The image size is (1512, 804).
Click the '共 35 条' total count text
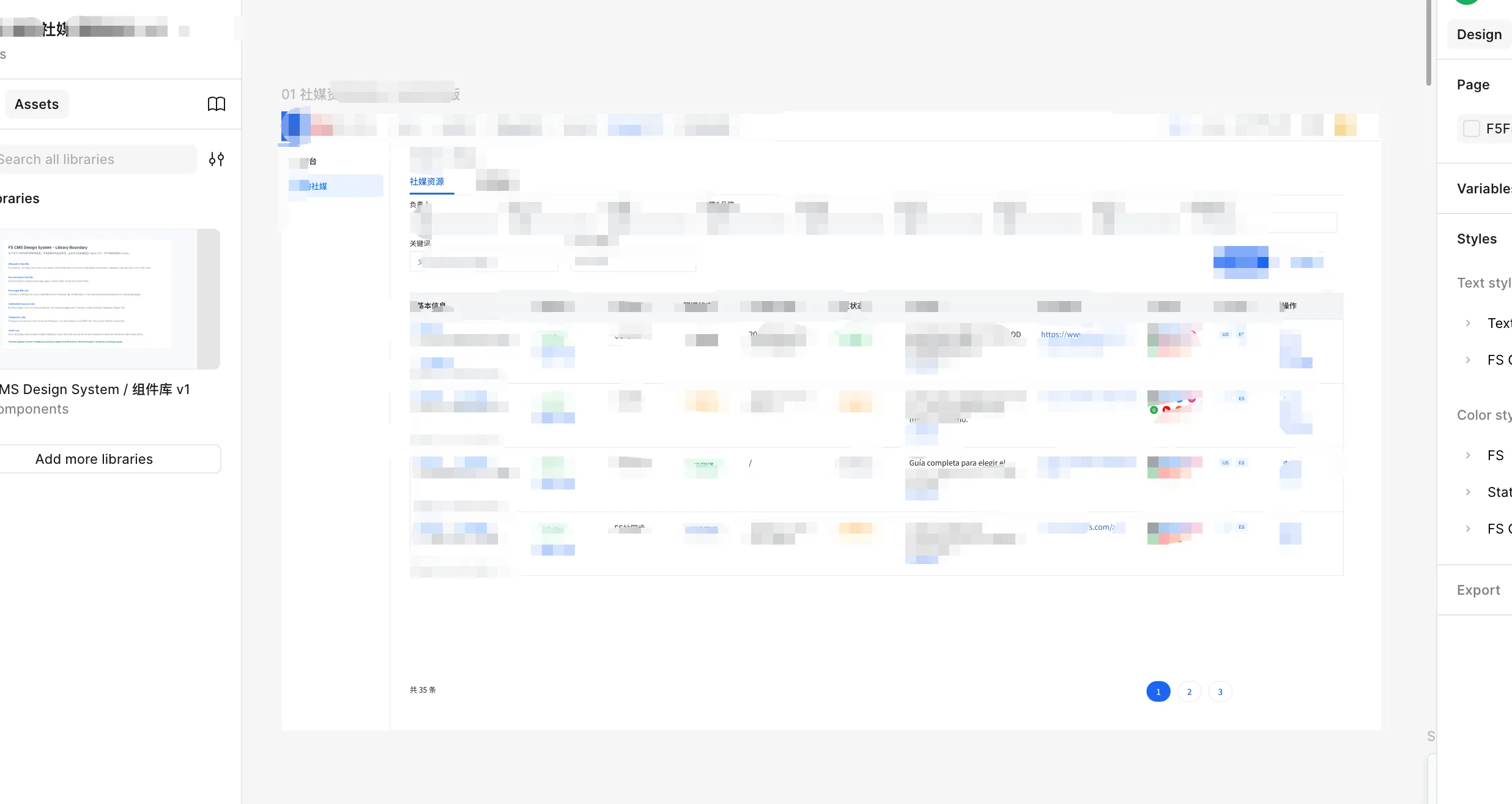[423, 690]
